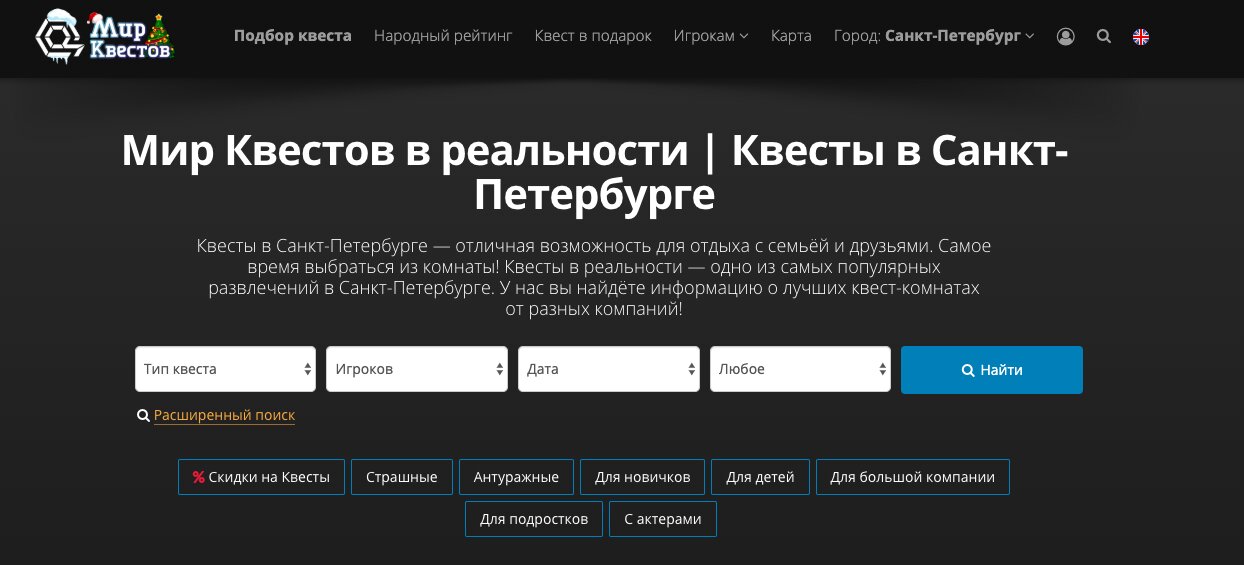
Task: Open Подбор квеста menu item
Action: point(293,36)
